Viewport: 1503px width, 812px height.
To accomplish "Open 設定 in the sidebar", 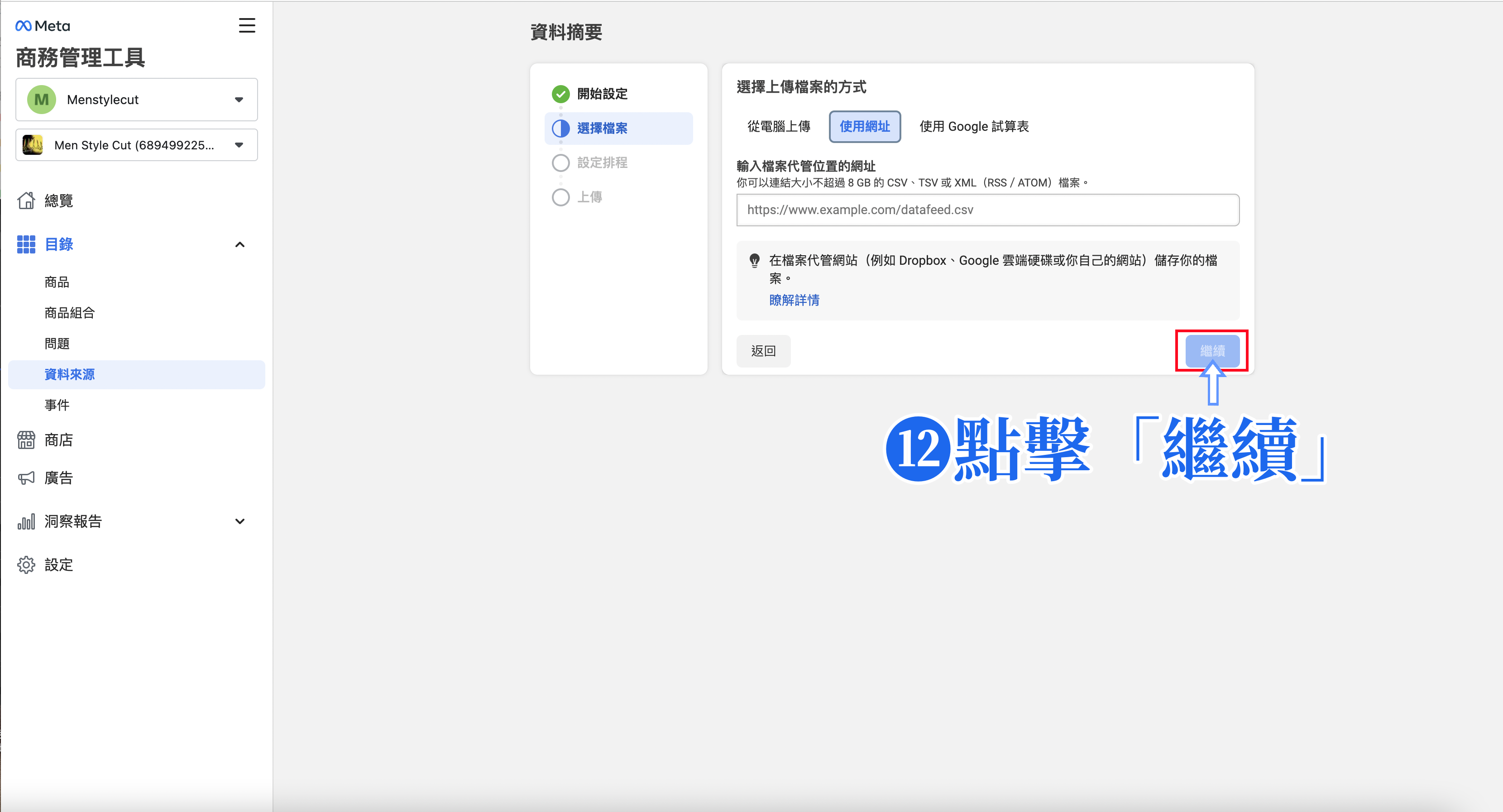I will click(x=58, y=565).
